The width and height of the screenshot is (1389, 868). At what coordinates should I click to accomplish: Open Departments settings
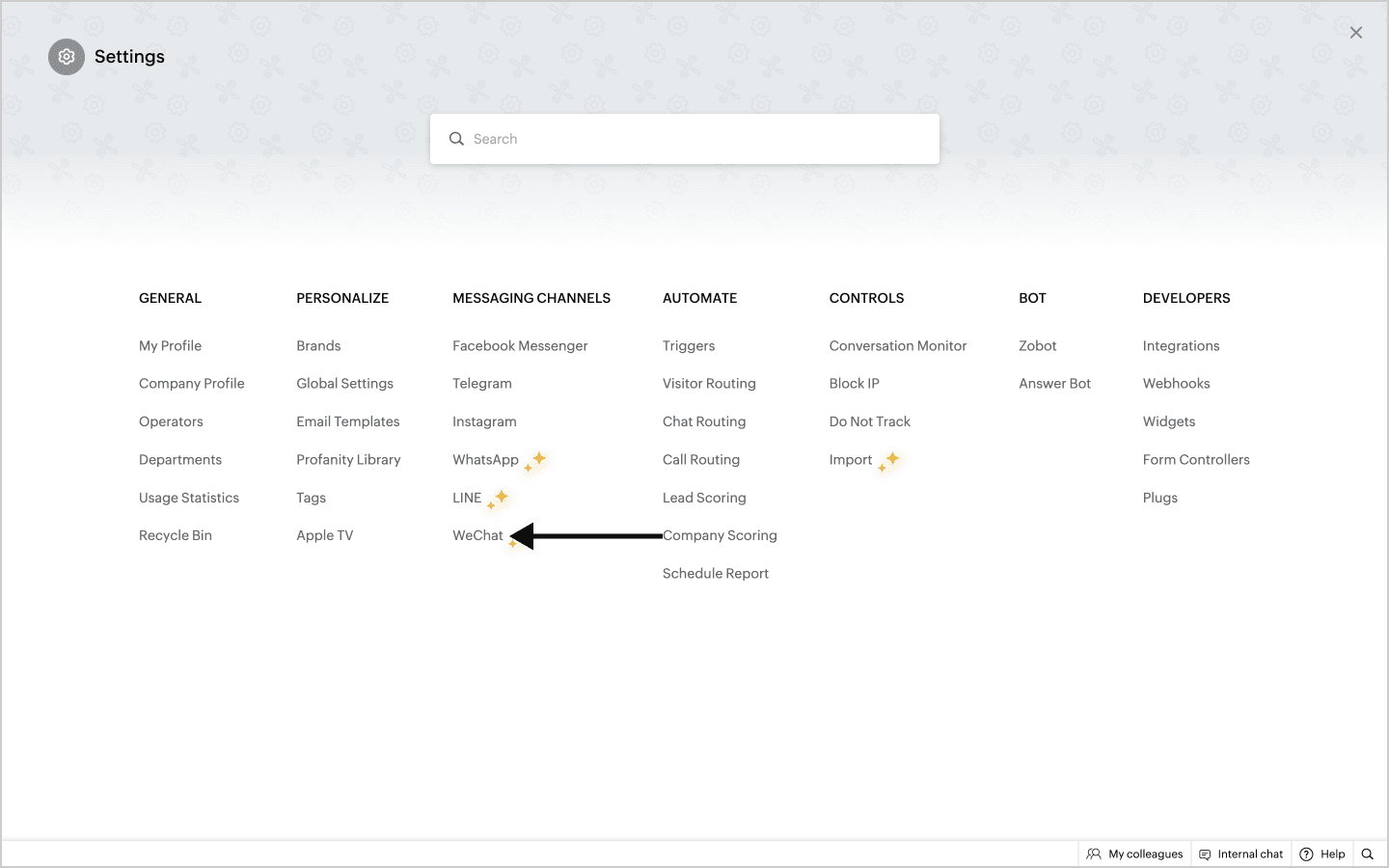tap(180, 460)
